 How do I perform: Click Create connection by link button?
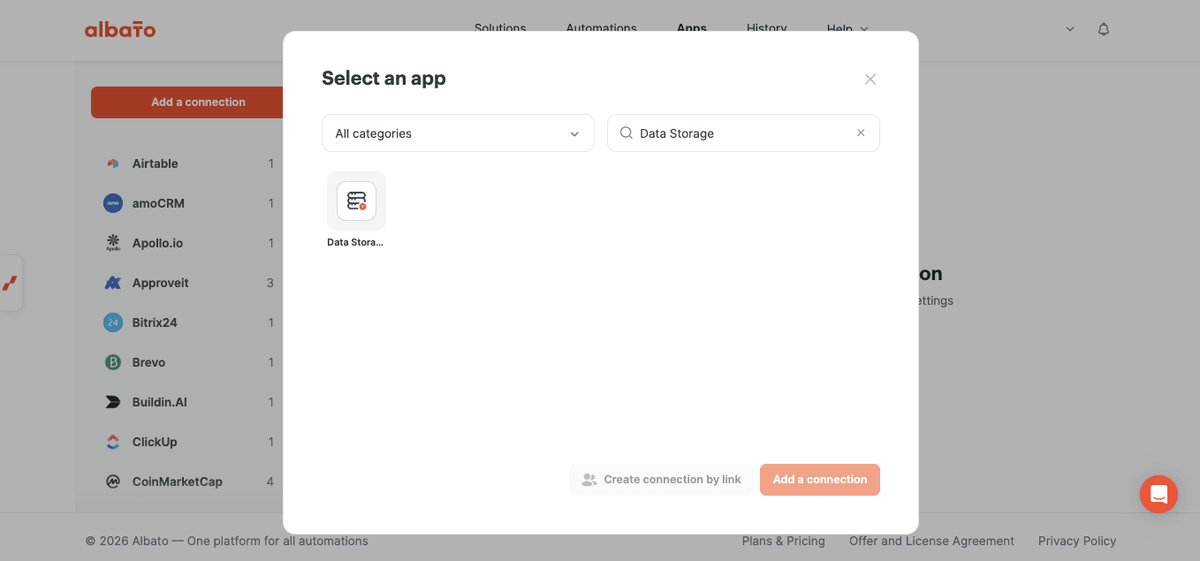[x=661, y=480]
